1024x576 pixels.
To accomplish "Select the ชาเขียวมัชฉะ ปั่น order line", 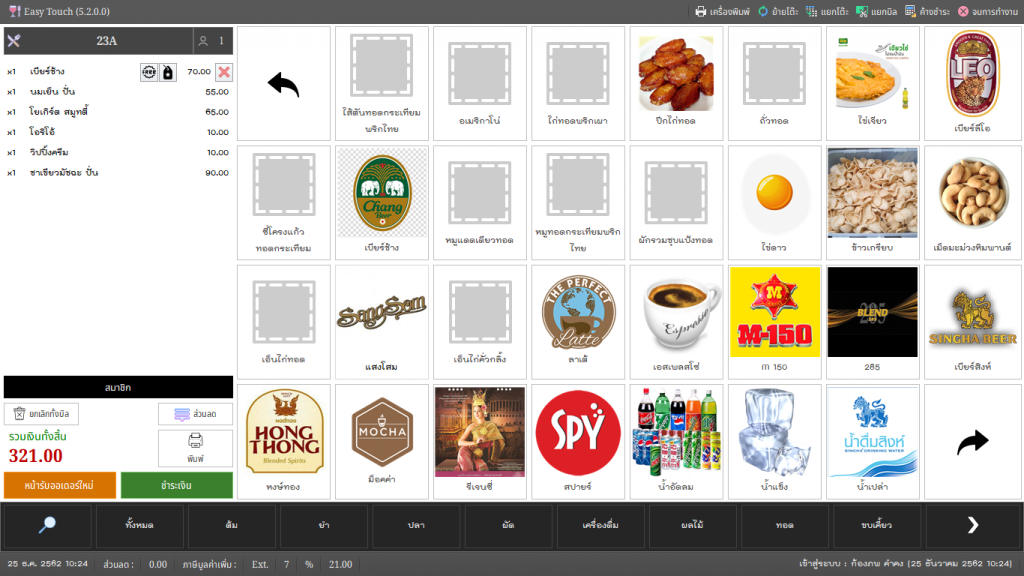I will (x=118, y=173).
